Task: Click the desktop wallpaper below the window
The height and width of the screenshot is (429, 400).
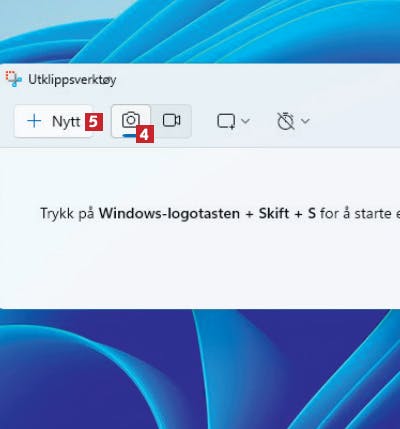Action: pos(200,369)
